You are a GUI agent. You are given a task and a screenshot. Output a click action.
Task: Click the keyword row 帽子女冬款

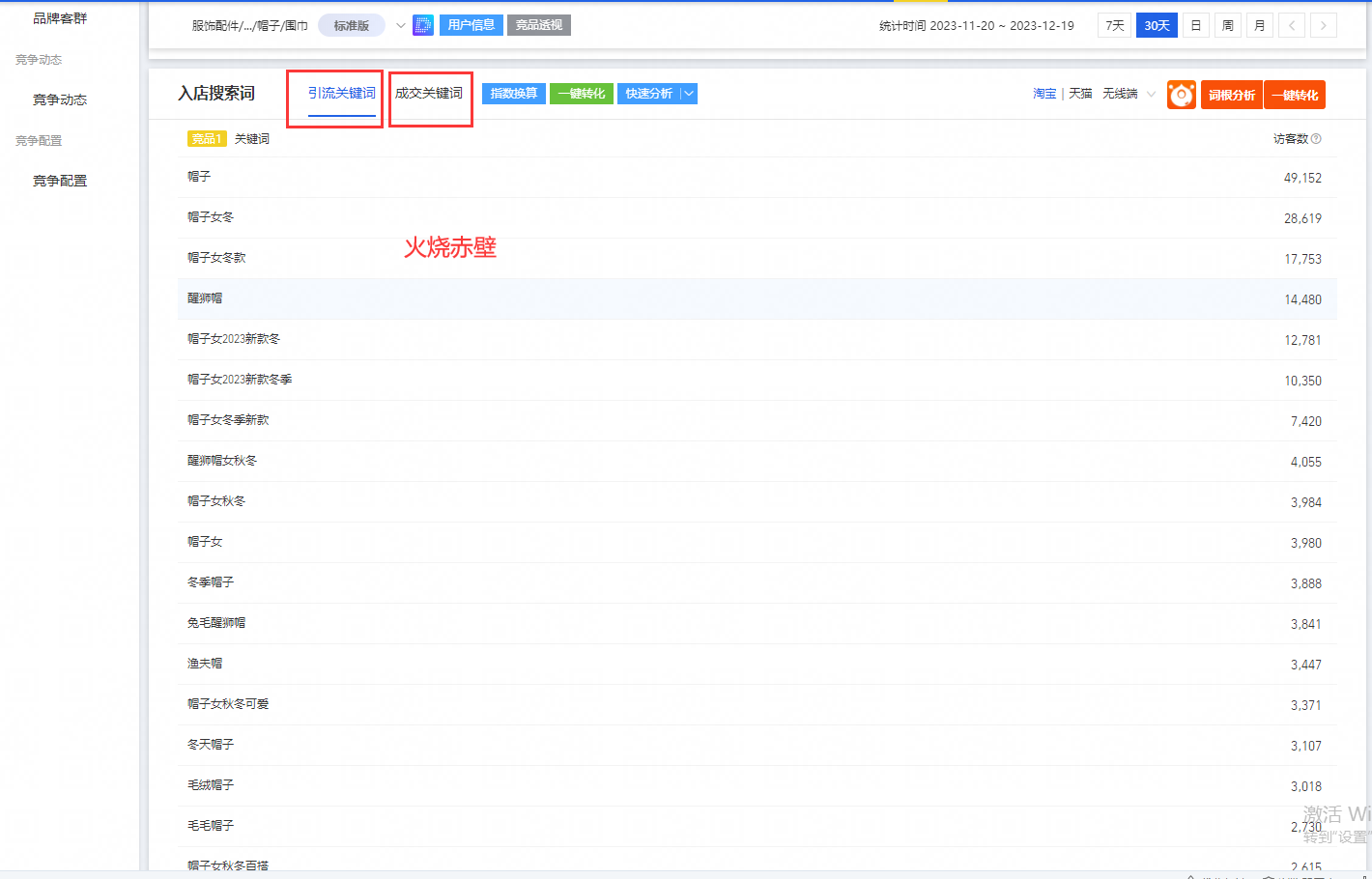pos(757,258)
